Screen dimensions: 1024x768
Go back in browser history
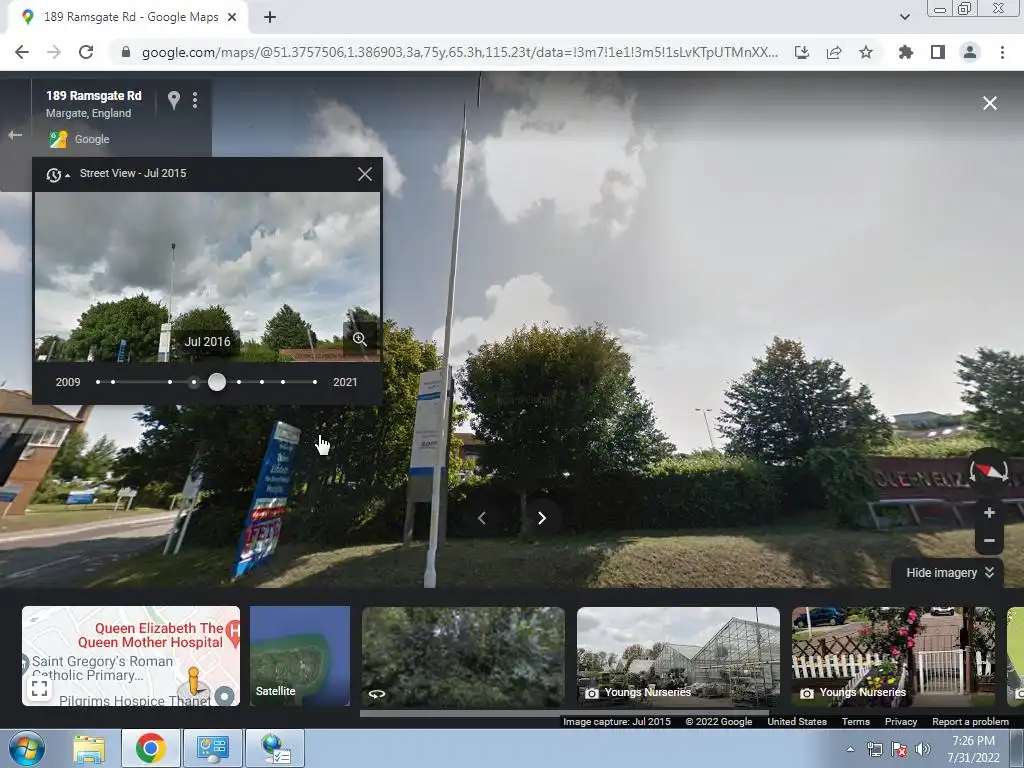point(22,52)
